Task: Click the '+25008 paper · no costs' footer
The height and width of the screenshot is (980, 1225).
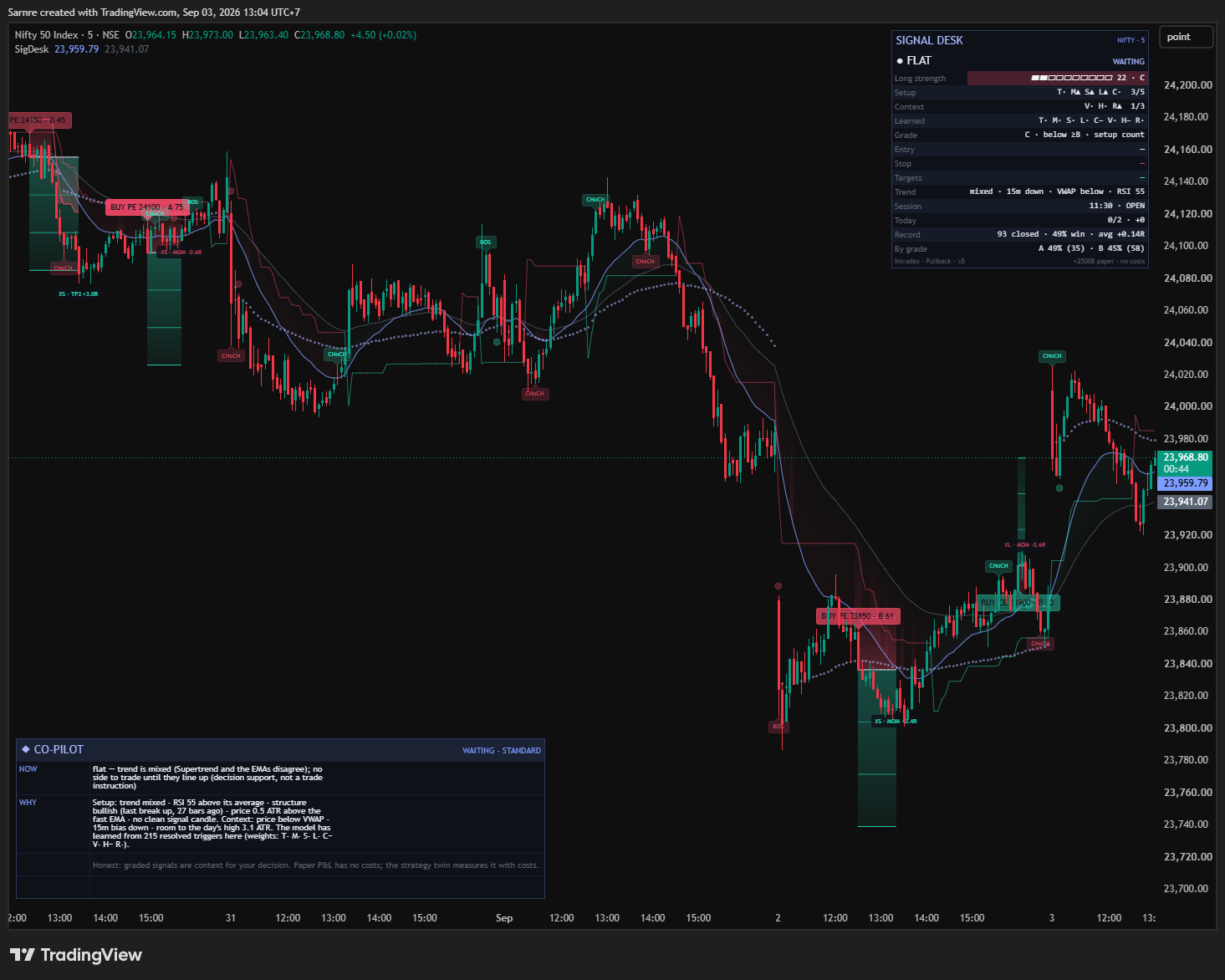Action: click(1110, 261)
